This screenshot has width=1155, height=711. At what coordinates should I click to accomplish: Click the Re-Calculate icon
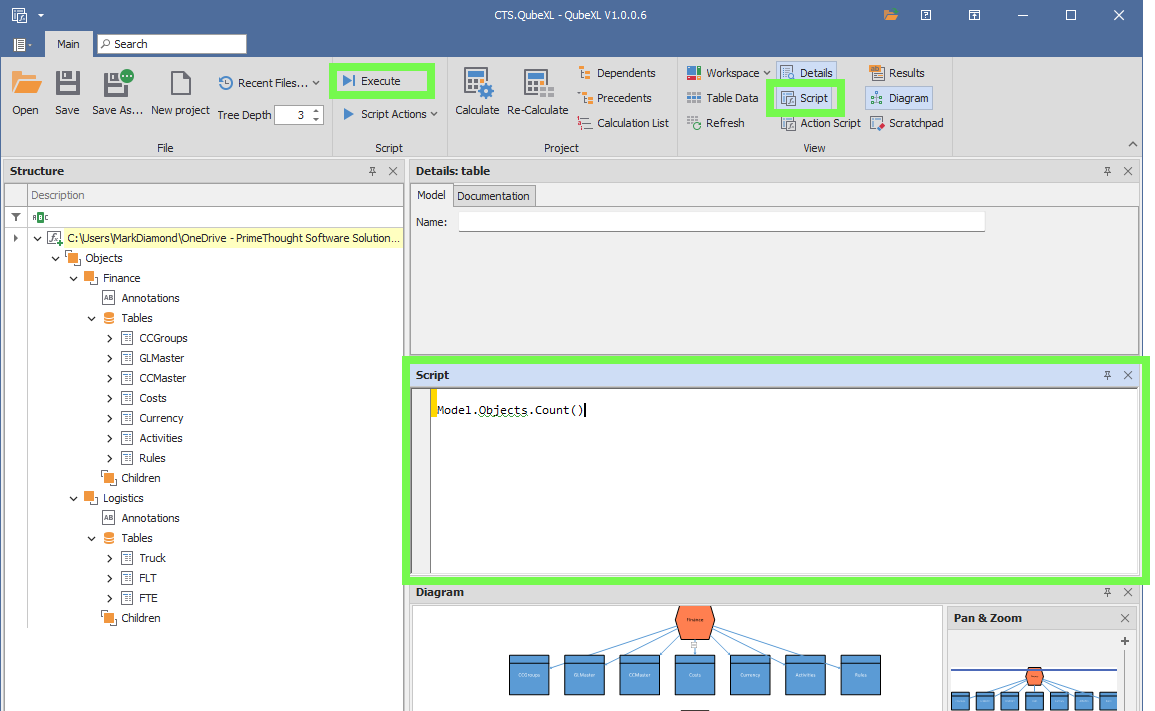click(x=537, y=84)
